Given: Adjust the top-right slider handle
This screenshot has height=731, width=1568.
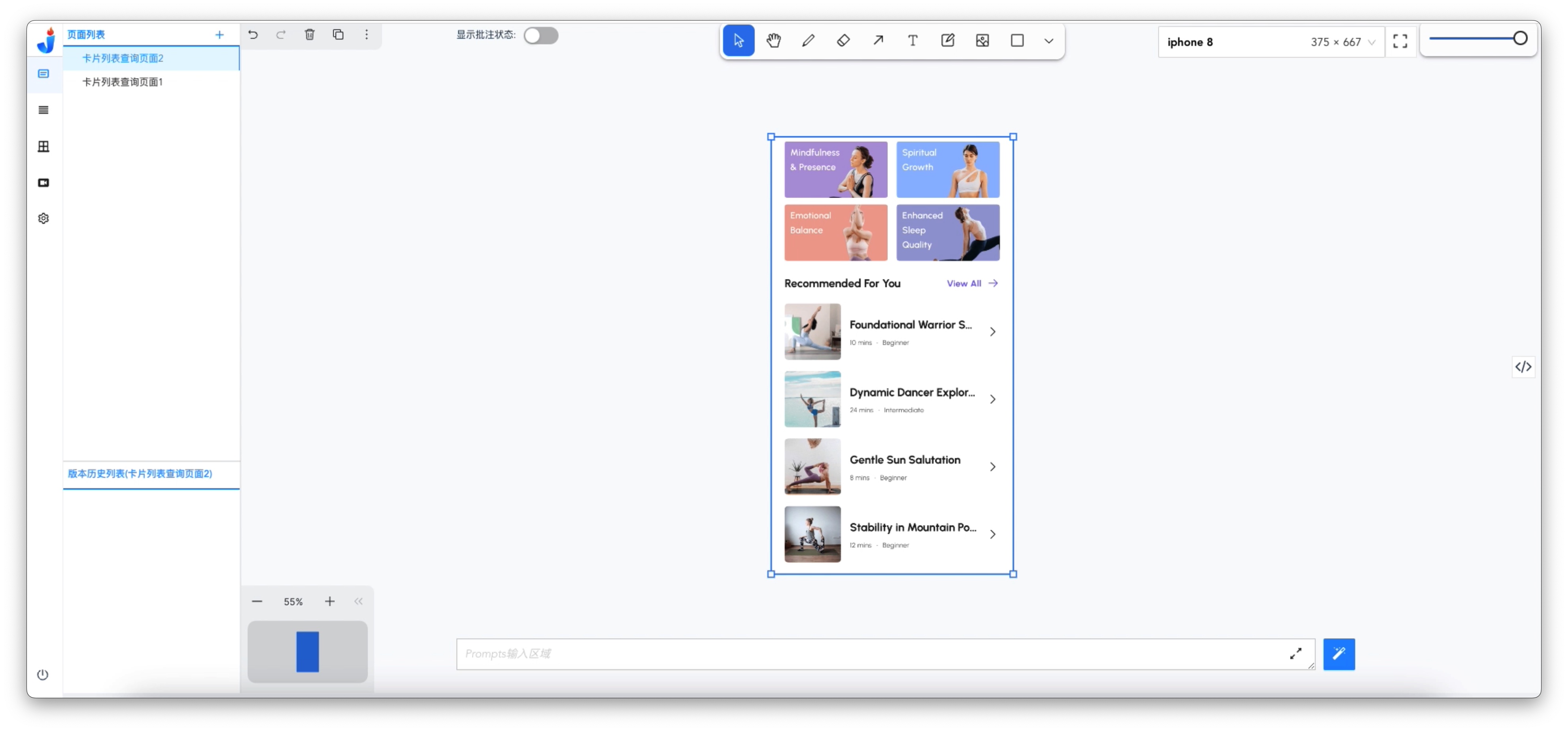Looking at the screenshot, I should 1519,38.
